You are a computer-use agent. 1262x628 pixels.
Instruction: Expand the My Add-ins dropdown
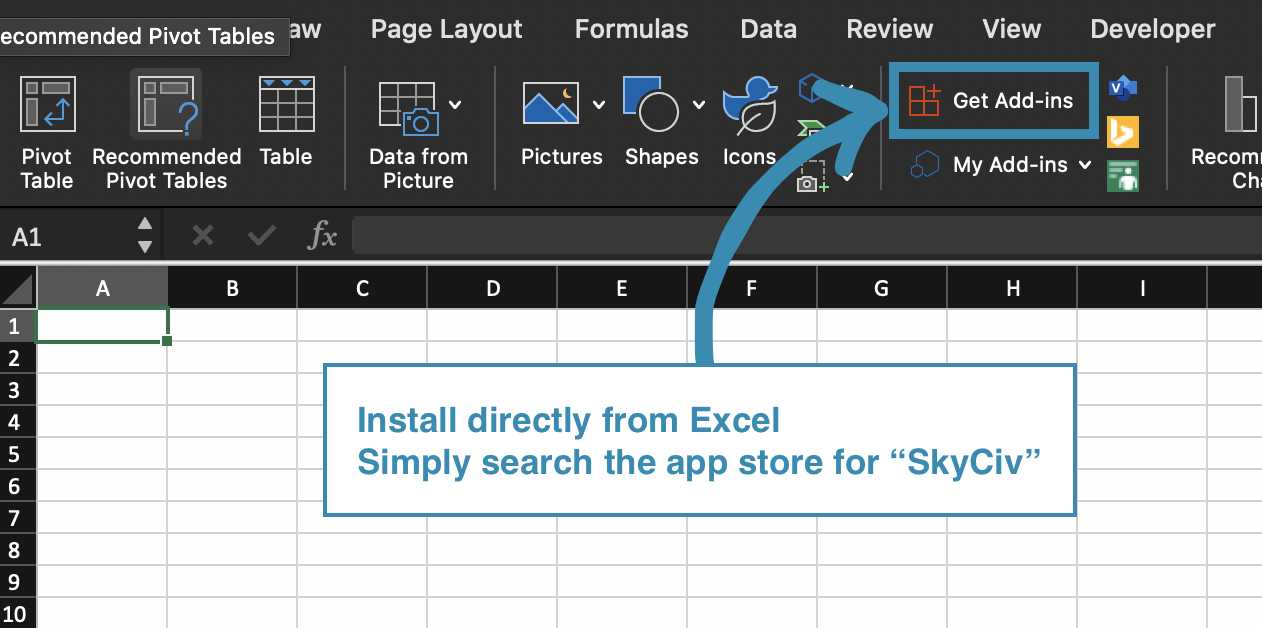(x=1085, y=165)
